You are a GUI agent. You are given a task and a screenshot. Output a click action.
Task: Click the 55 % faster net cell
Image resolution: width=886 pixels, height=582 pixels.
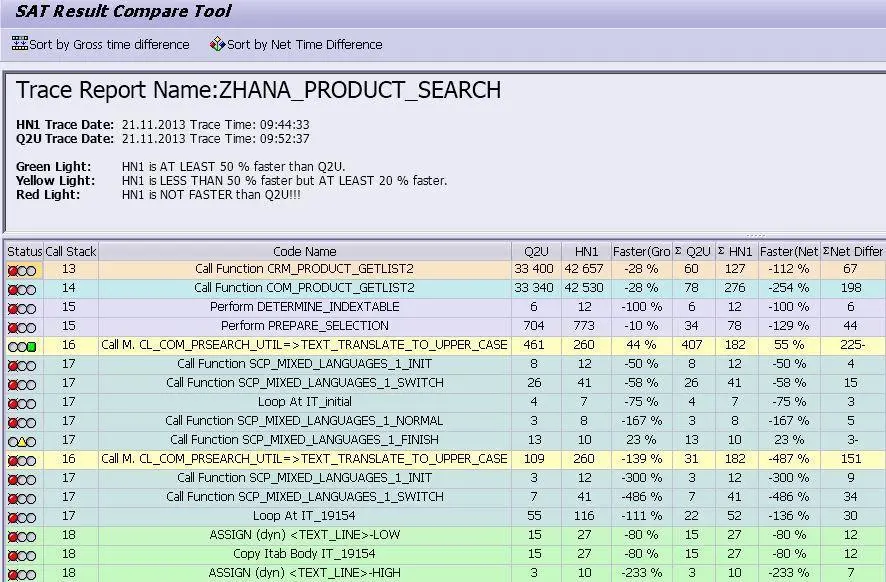789,345
